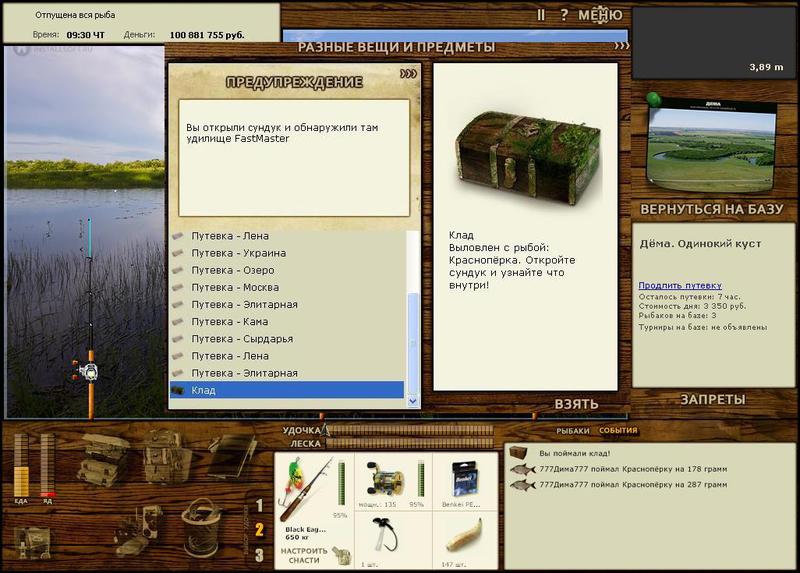This screenshot has width=800, height=573.
Task: Click Осталось путевки: 7 час. text
Action: point(690,296)
